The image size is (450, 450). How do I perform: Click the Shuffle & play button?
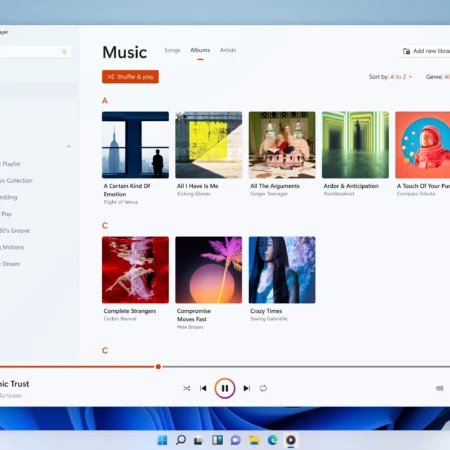pos(130,77)
